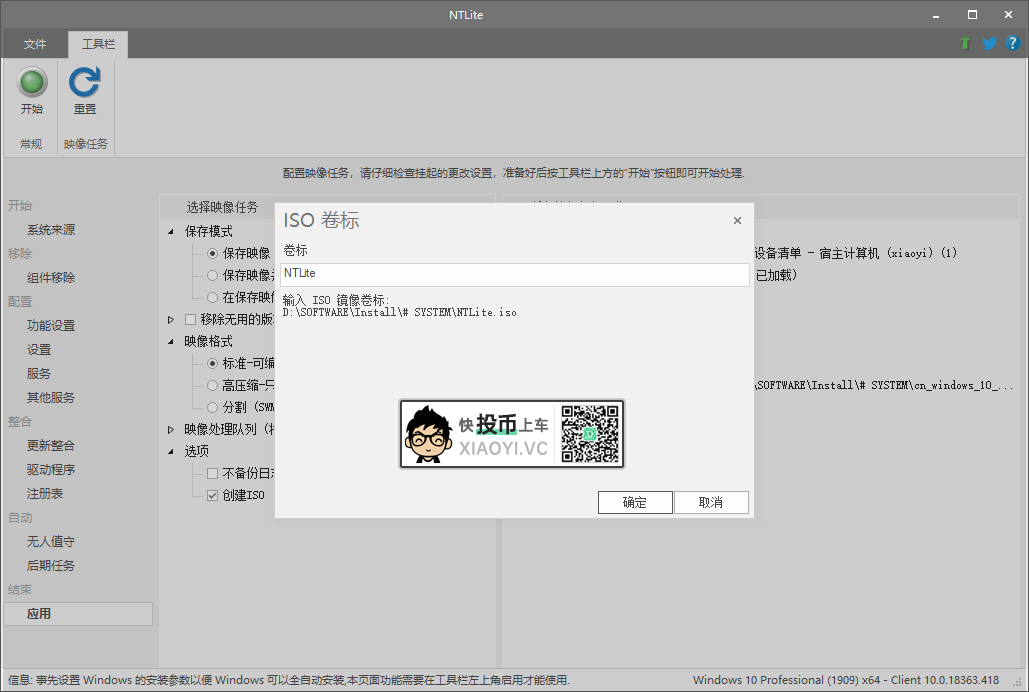Screen dimensions: 1029x692
Task: Click the blue help question mark icon
Action: (1012, 43)
